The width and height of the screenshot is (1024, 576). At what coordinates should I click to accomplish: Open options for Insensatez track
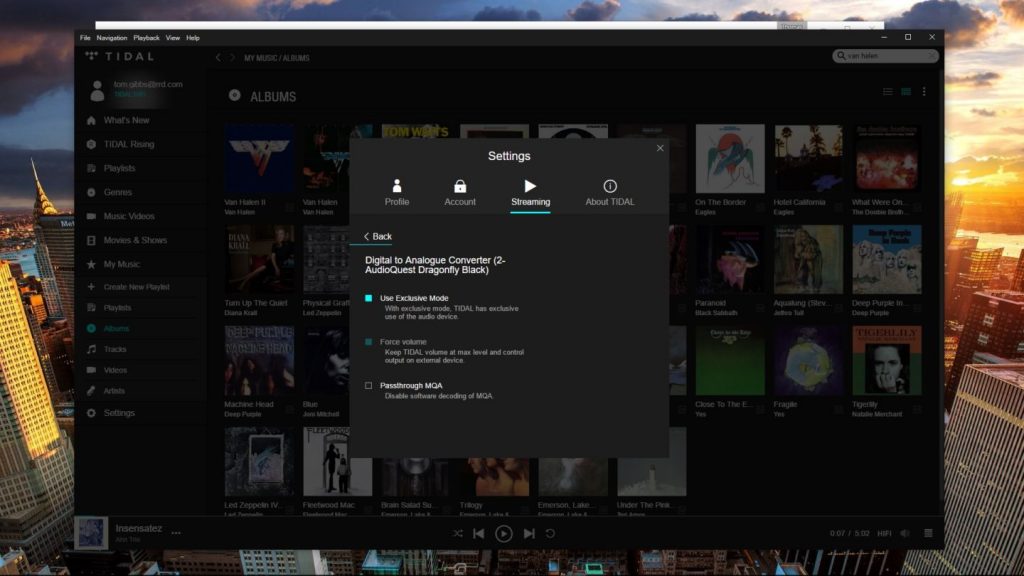pyautogui.click(x=176, y=533)
